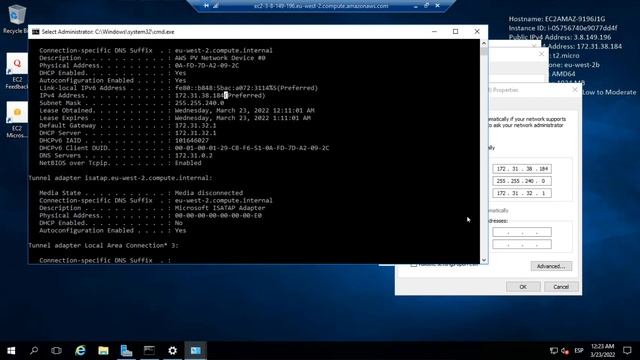640x360 pixels.
Task: Click the Microsoft ISATAP Adapter description line
Action: (152, 208)
